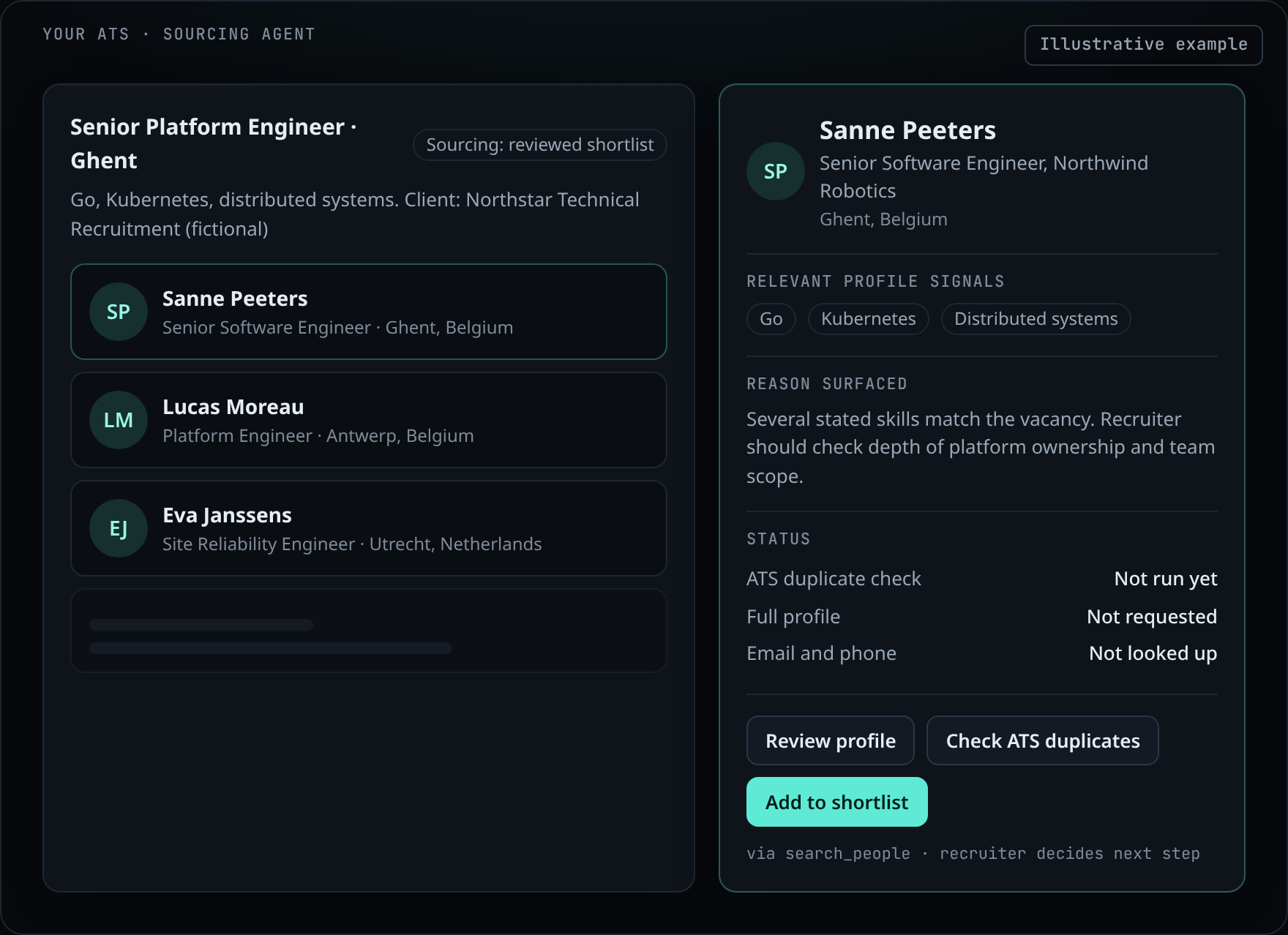Click the EJ avatar for Eva Janssens

coord(119,528)
